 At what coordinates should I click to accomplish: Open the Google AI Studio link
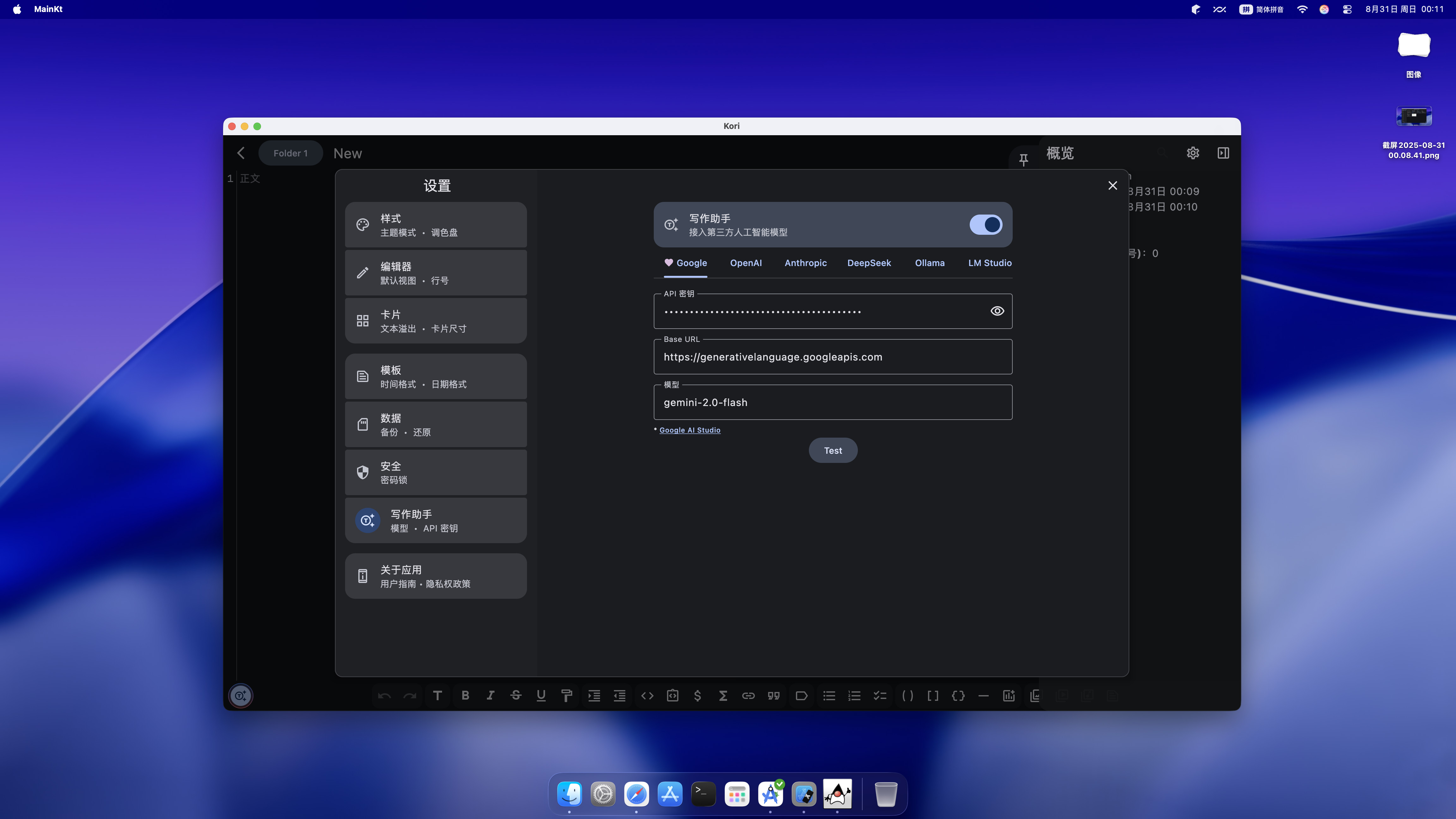click(x=689, y=430)
